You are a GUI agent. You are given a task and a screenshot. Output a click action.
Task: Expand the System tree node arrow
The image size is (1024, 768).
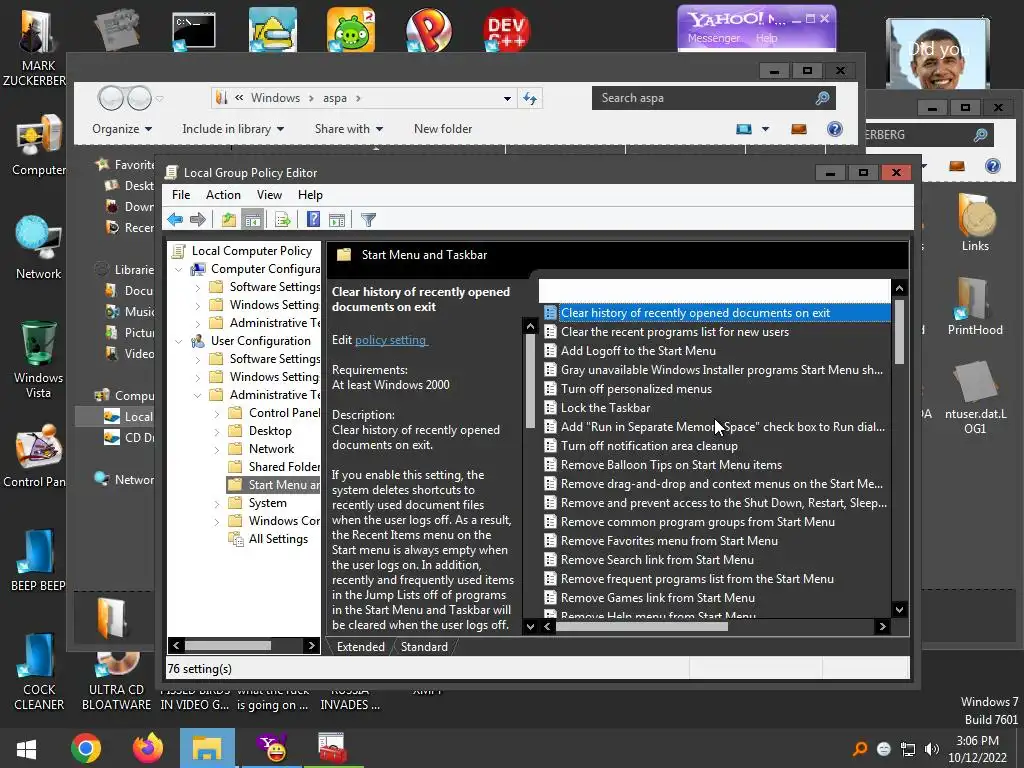(217, 504)
